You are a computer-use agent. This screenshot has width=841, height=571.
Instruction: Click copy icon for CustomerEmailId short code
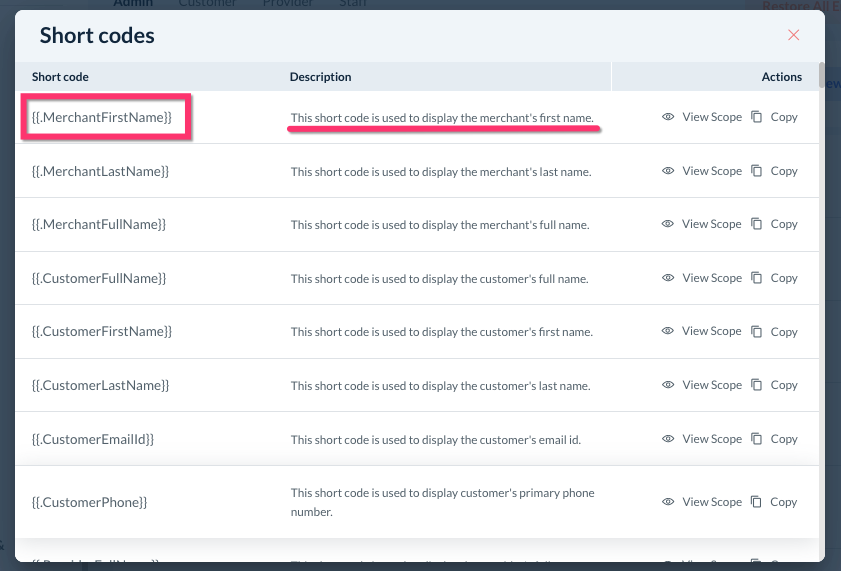click(757, 439)
